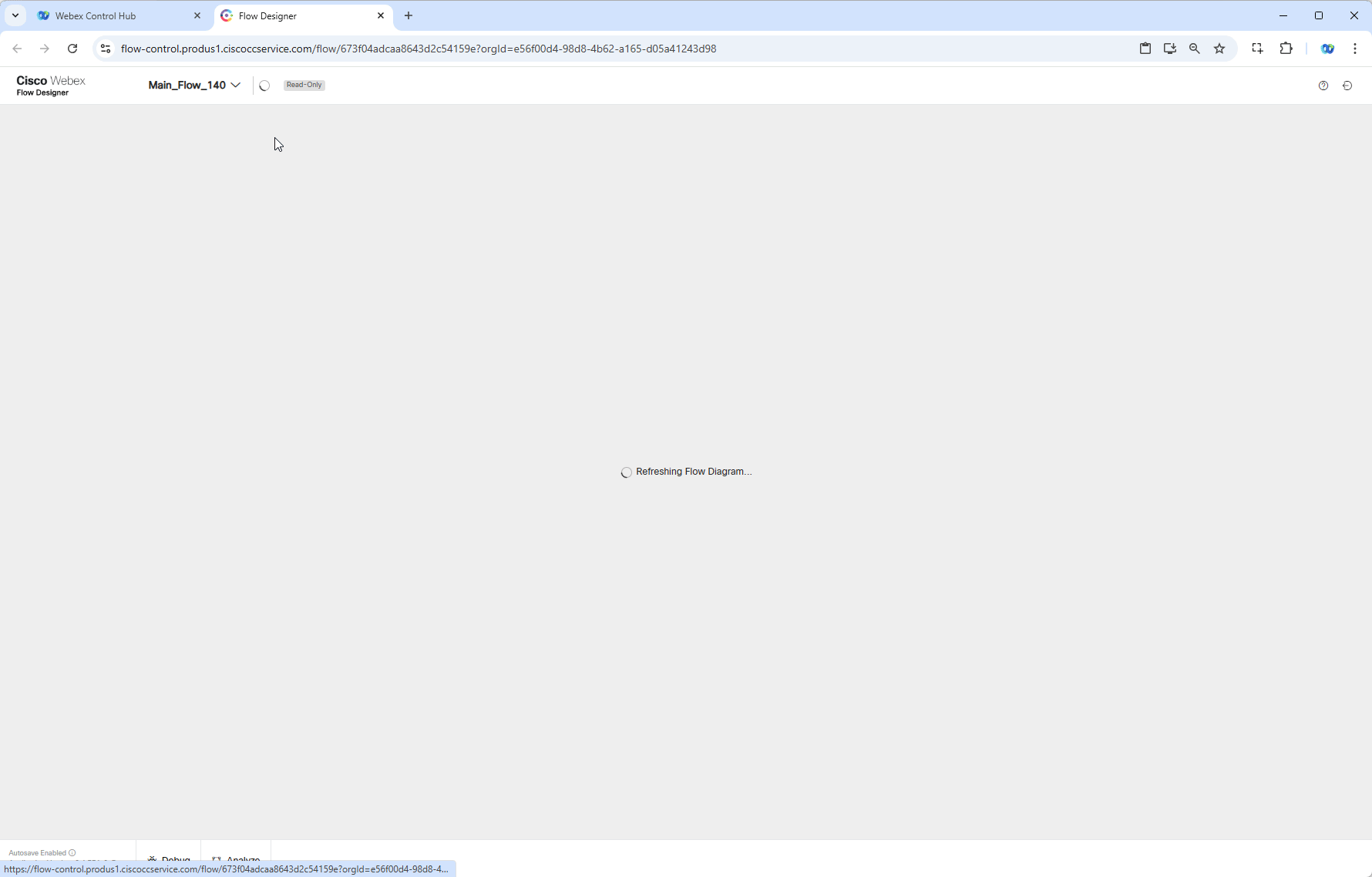Click the install app icon in address bar
The image size is (1372, 877).
pos(1170,49)
